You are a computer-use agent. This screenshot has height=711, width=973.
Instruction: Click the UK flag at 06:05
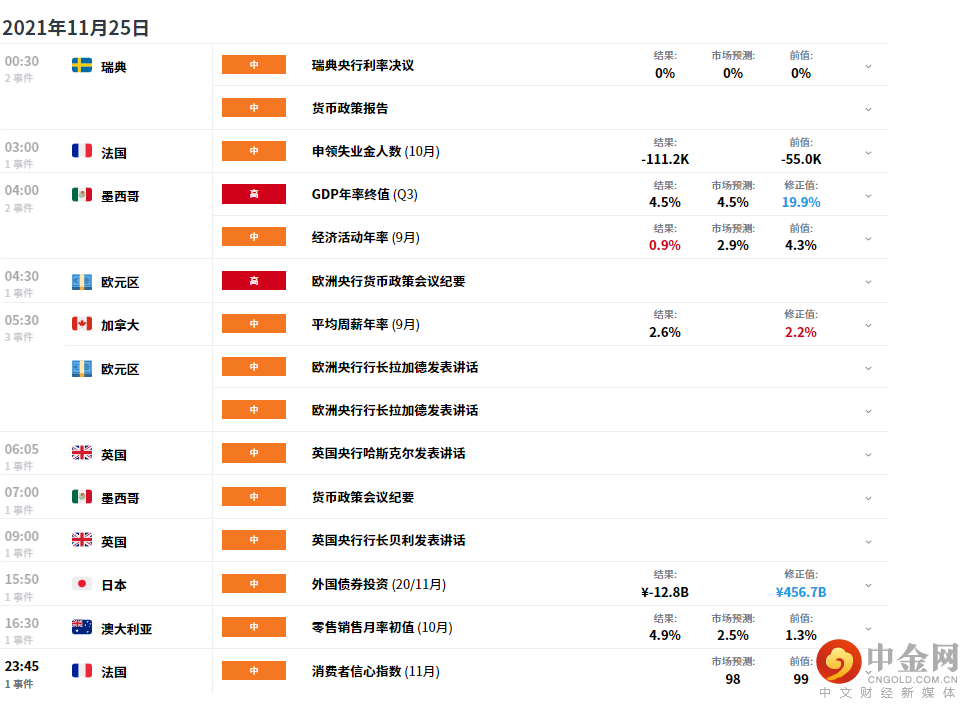click(82, 454)
